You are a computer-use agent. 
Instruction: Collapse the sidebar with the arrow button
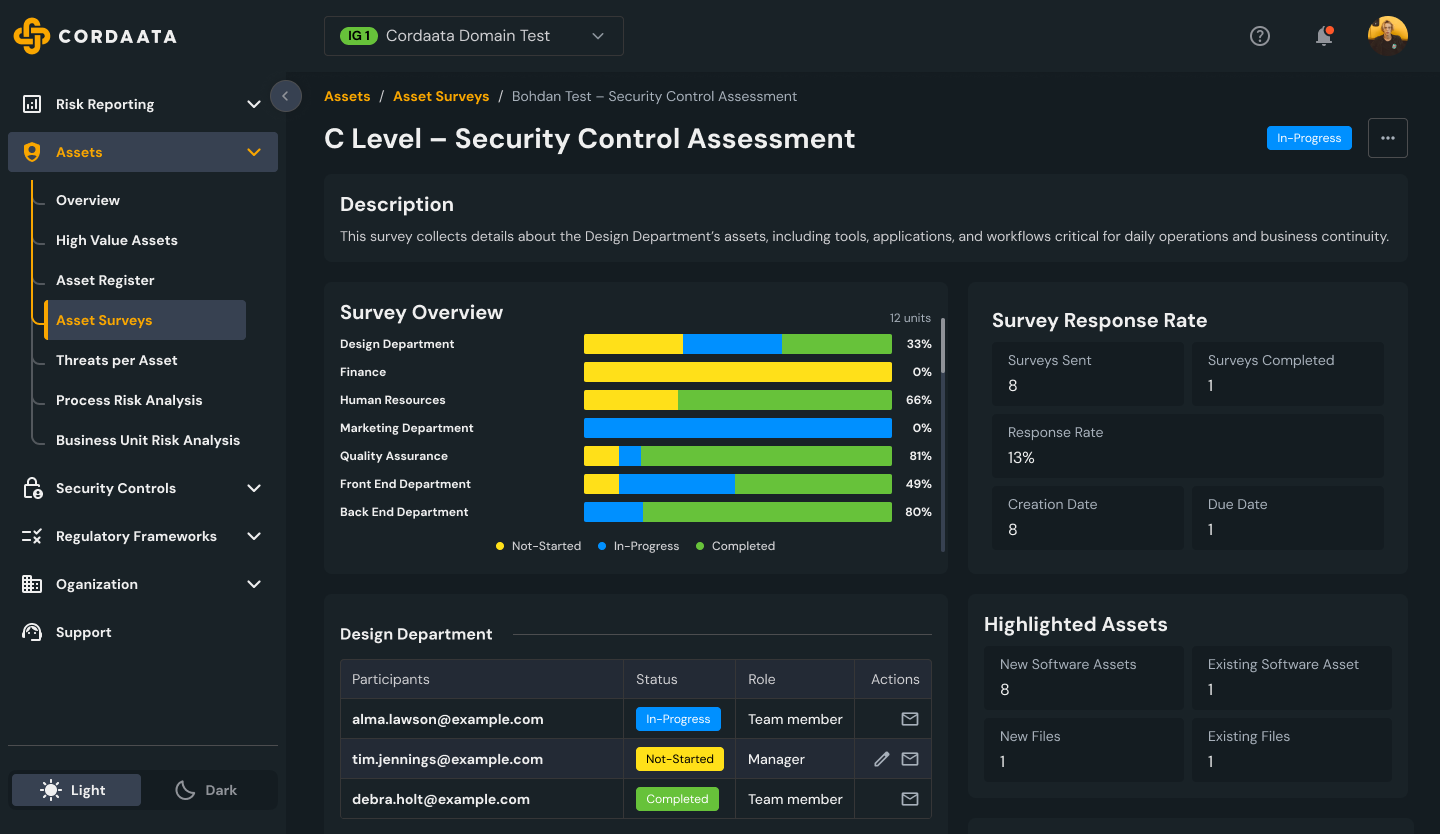pyautogui.click(x=285, y=96)
